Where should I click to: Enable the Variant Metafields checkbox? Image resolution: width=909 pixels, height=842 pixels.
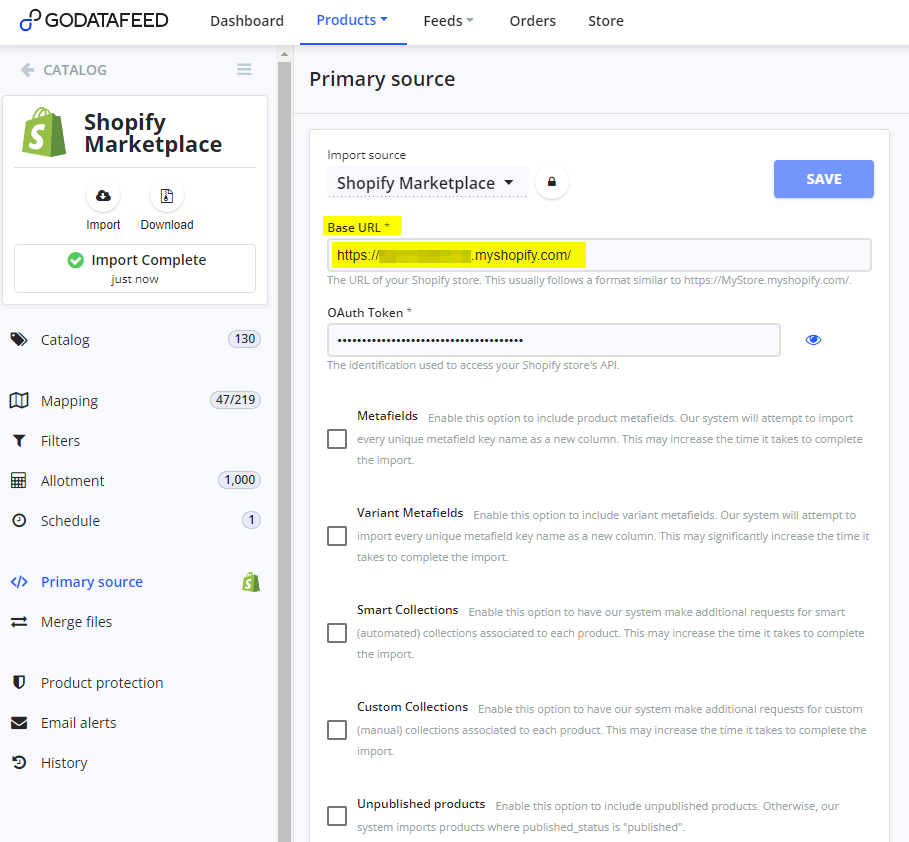click(x=337, y=536)
